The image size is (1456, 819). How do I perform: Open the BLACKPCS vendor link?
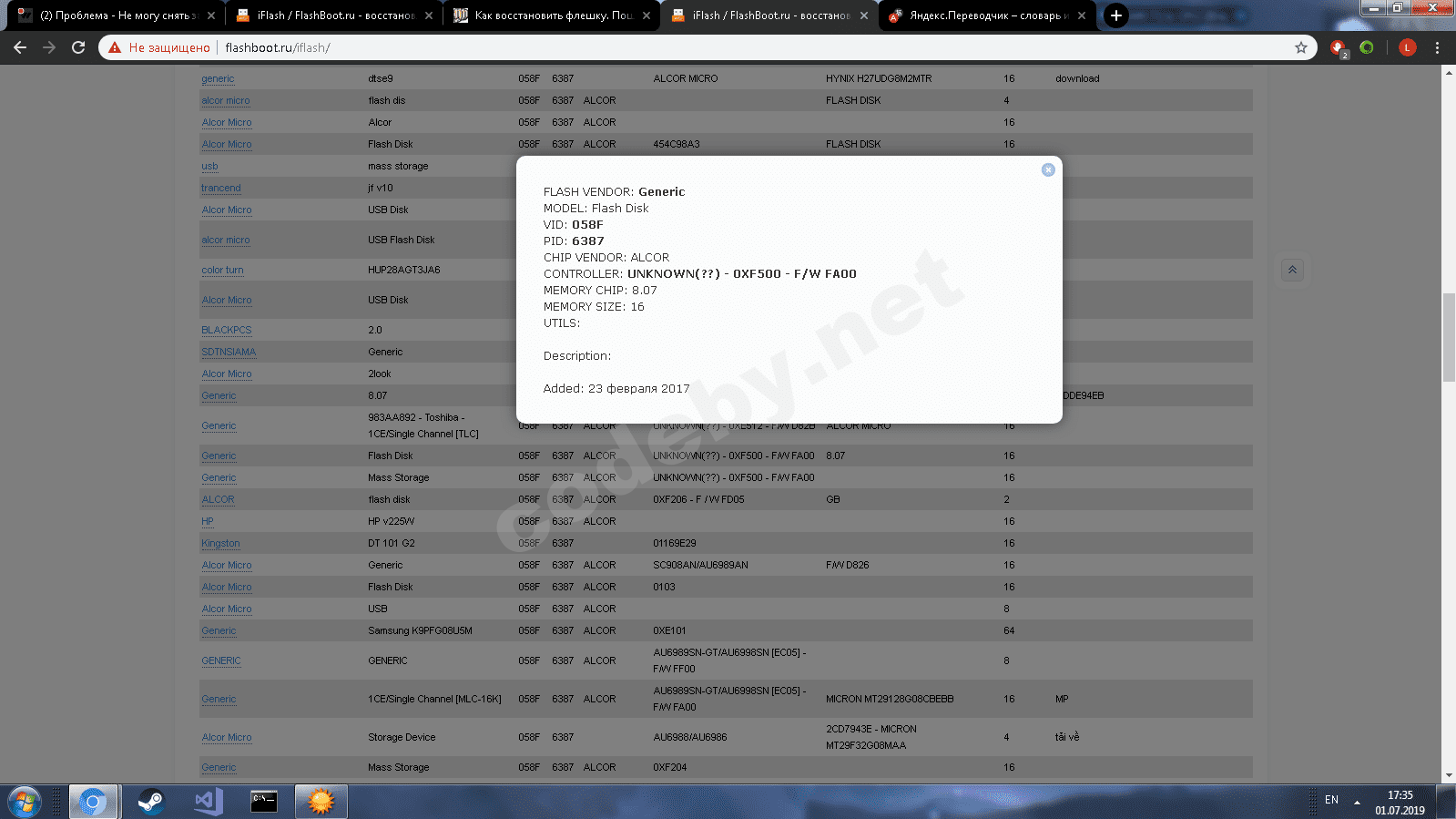226,330
